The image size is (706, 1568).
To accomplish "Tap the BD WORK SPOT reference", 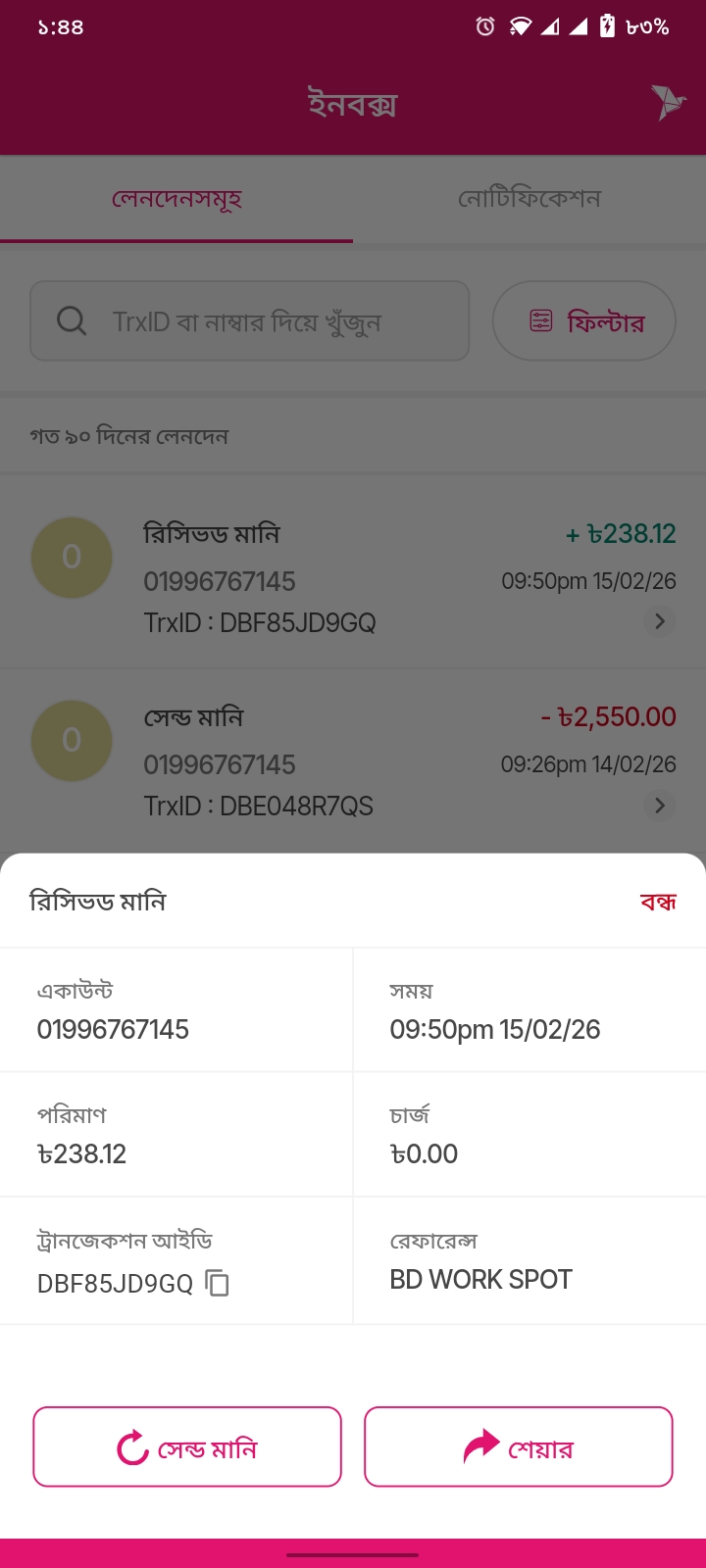I will click(480, 1280).
